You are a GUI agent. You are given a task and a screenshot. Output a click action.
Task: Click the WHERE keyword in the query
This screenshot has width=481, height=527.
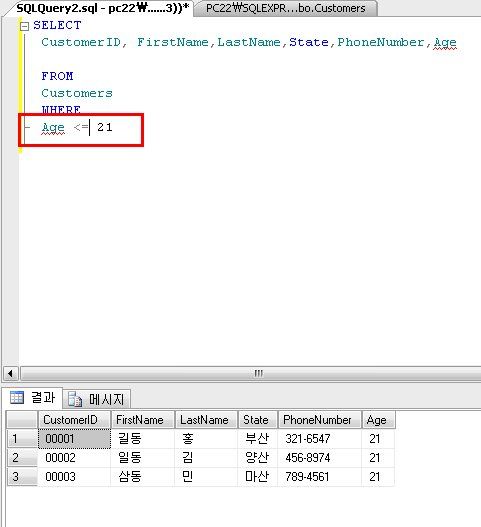[x=61, y=109]
